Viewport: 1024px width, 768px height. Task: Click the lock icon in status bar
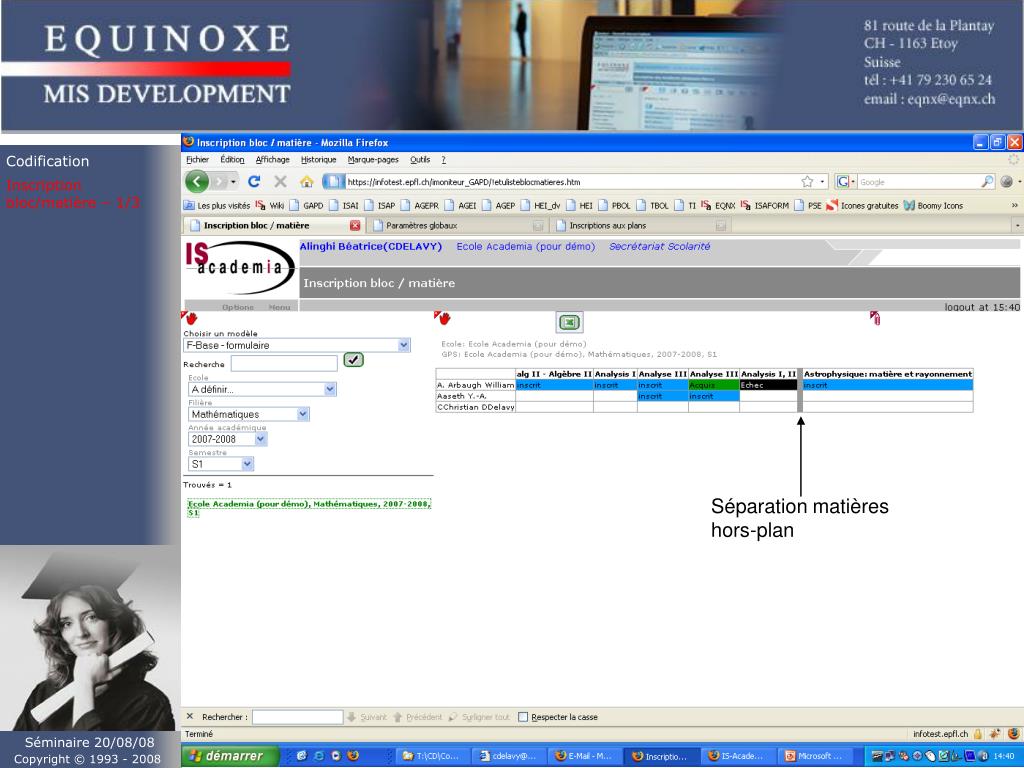(977, 734)
